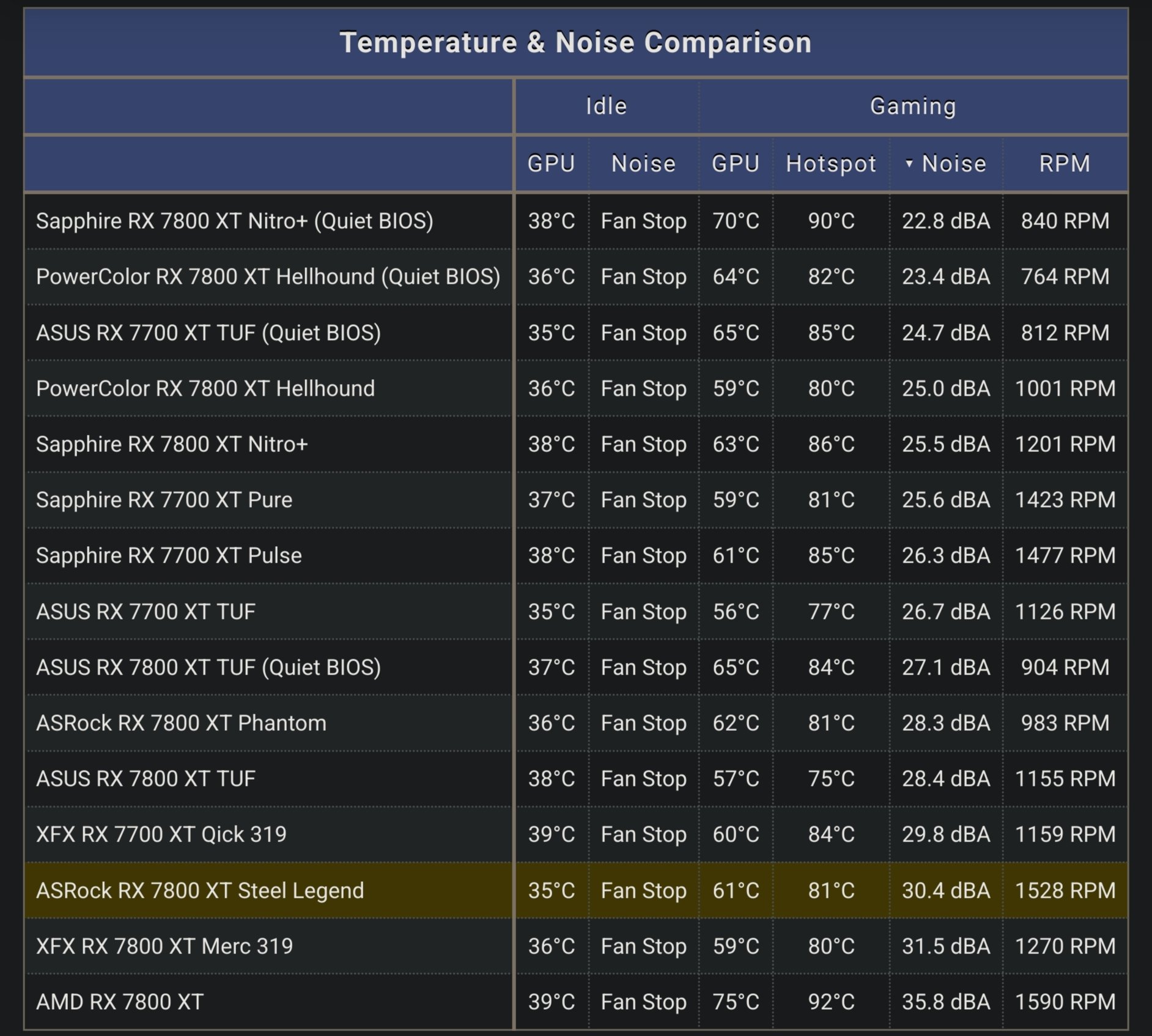Click the Temperature & Noise Comparison title

click(x=575, y=43)
